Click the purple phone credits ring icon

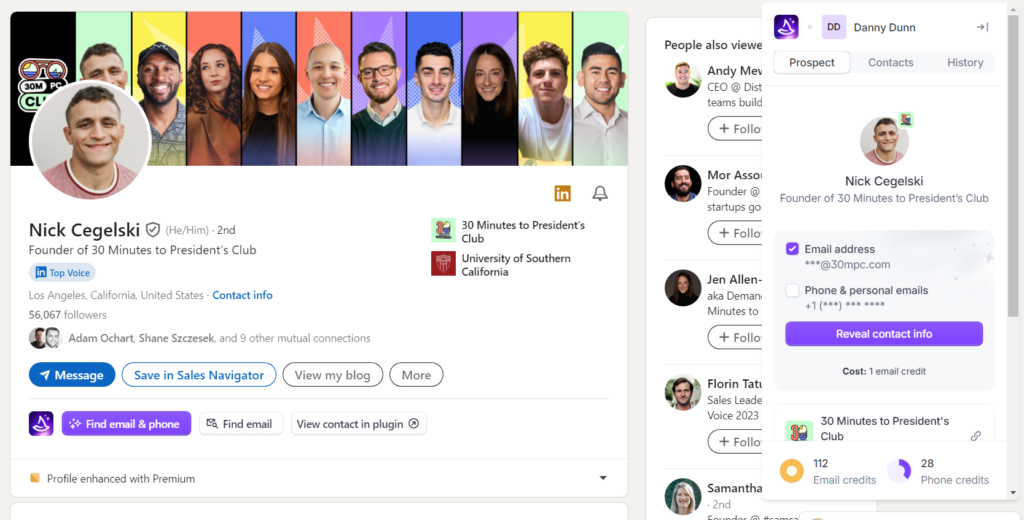[x=899, y=471]
